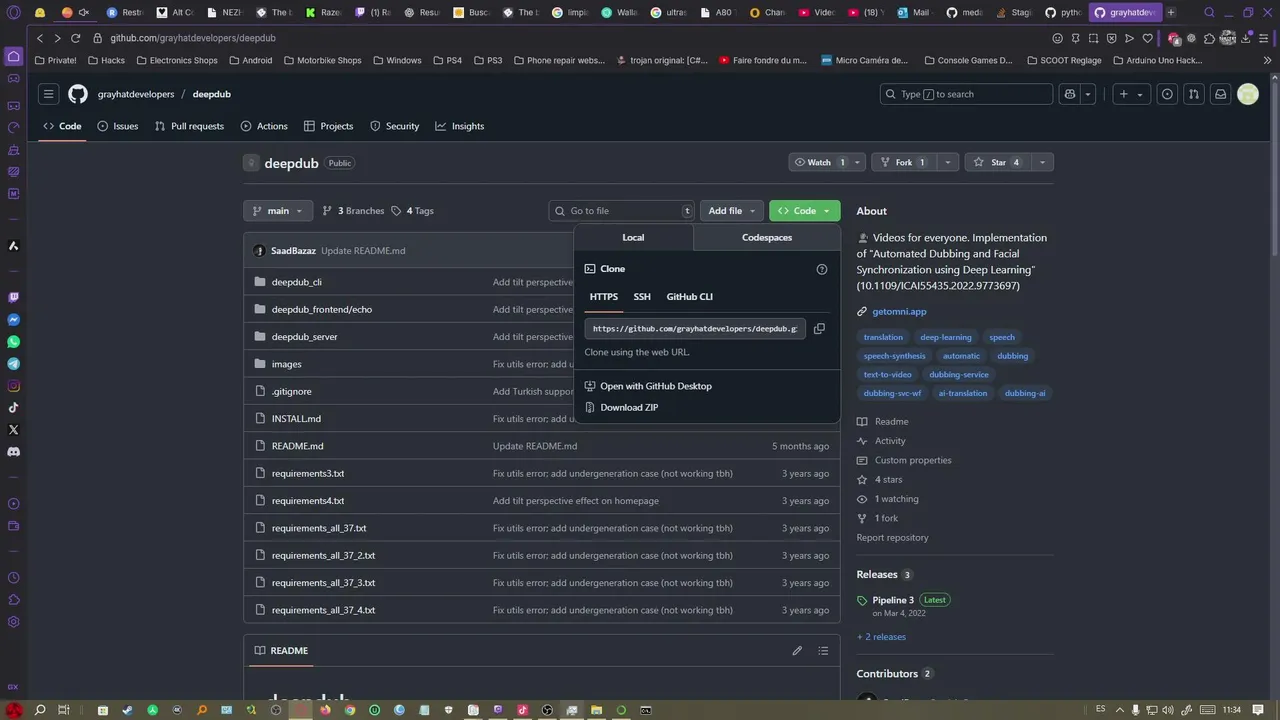The height and width of the screenshot is (720, 1280).
Task: Switch to Pull requests tab
Action: (x=189, y=126)
